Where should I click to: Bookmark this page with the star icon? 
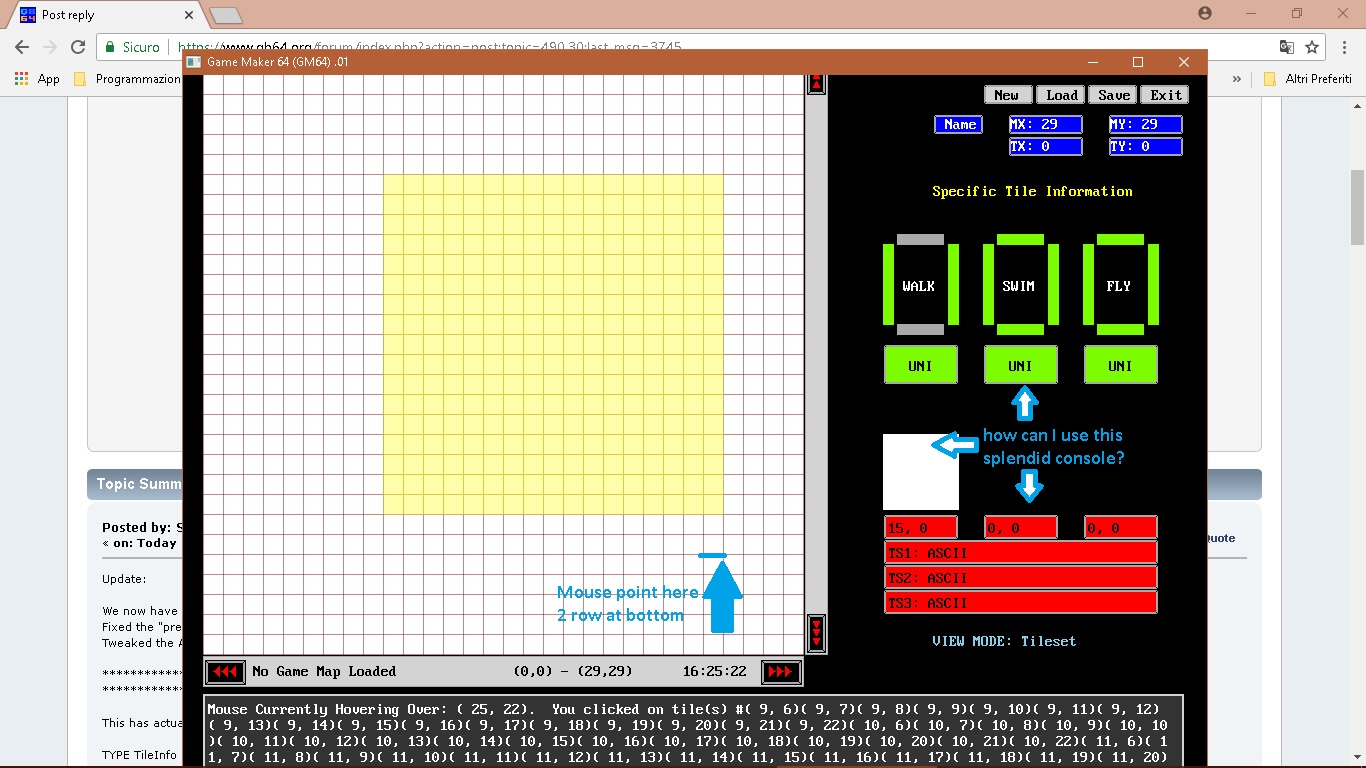pyautogui.click(x=1312, y=47)
